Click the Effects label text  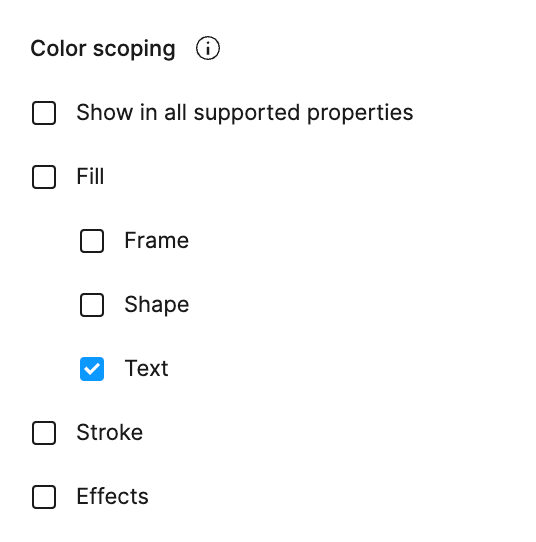click(x=113, y=496)
